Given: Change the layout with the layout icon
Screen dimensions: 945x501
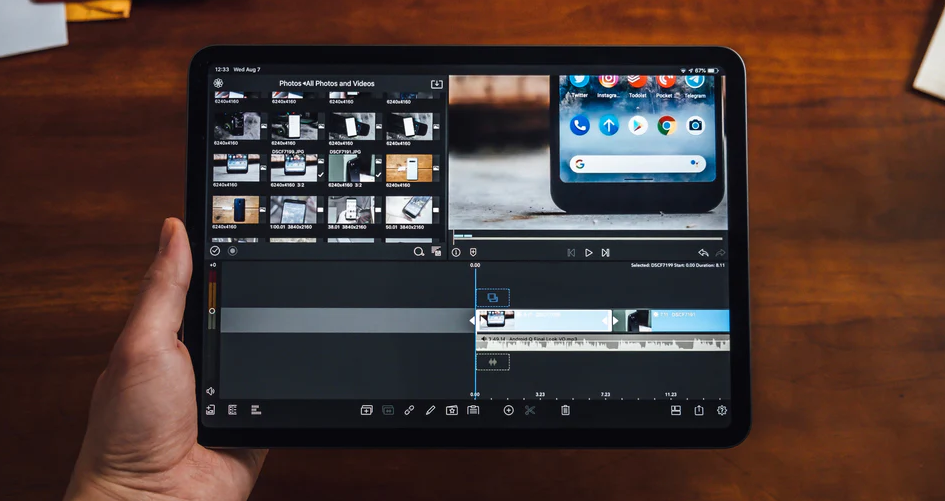Looking at the screenshot, I should (676, 410).
